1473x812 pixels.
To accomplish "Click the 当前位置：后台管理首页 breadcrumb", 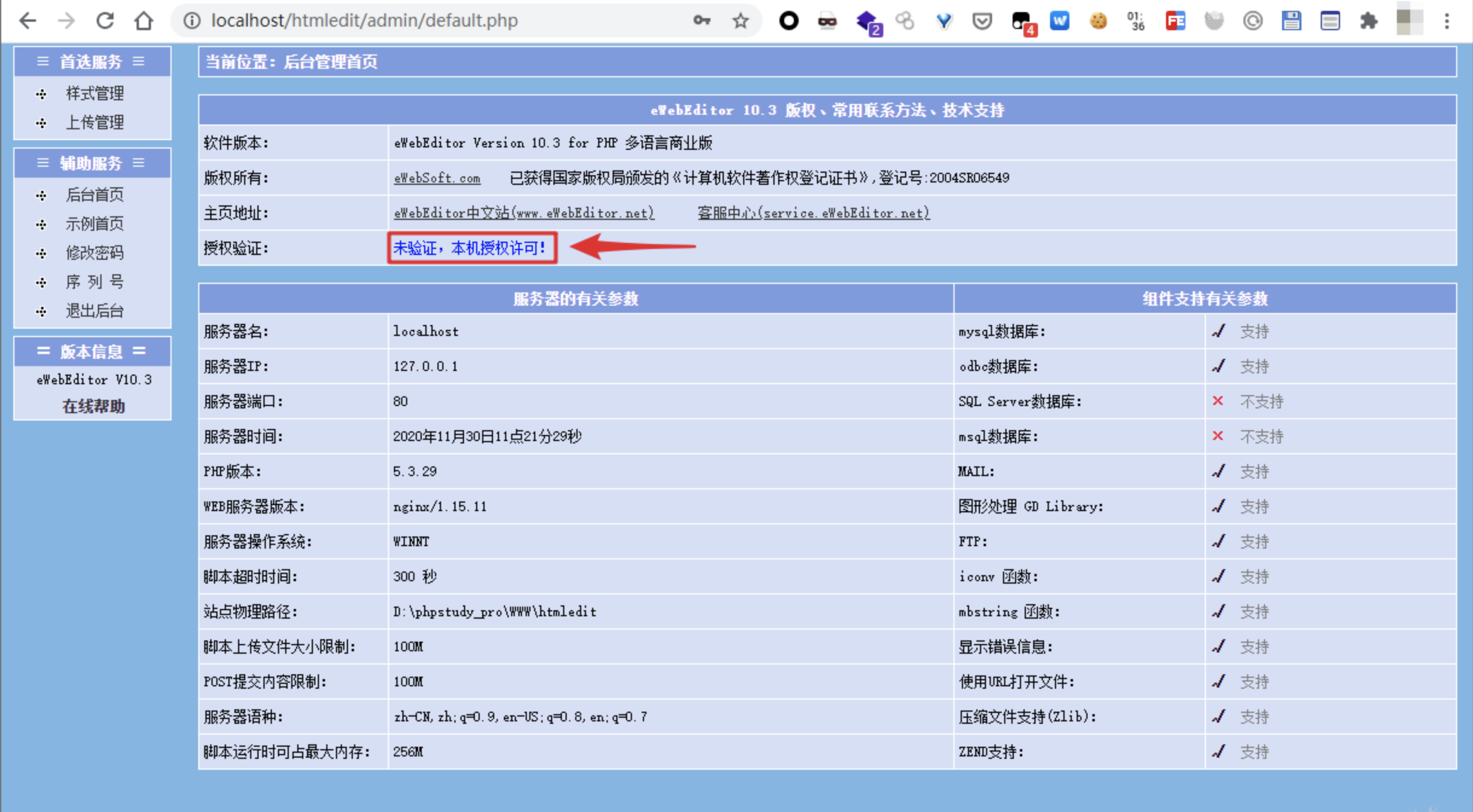I will click(292, 62).
